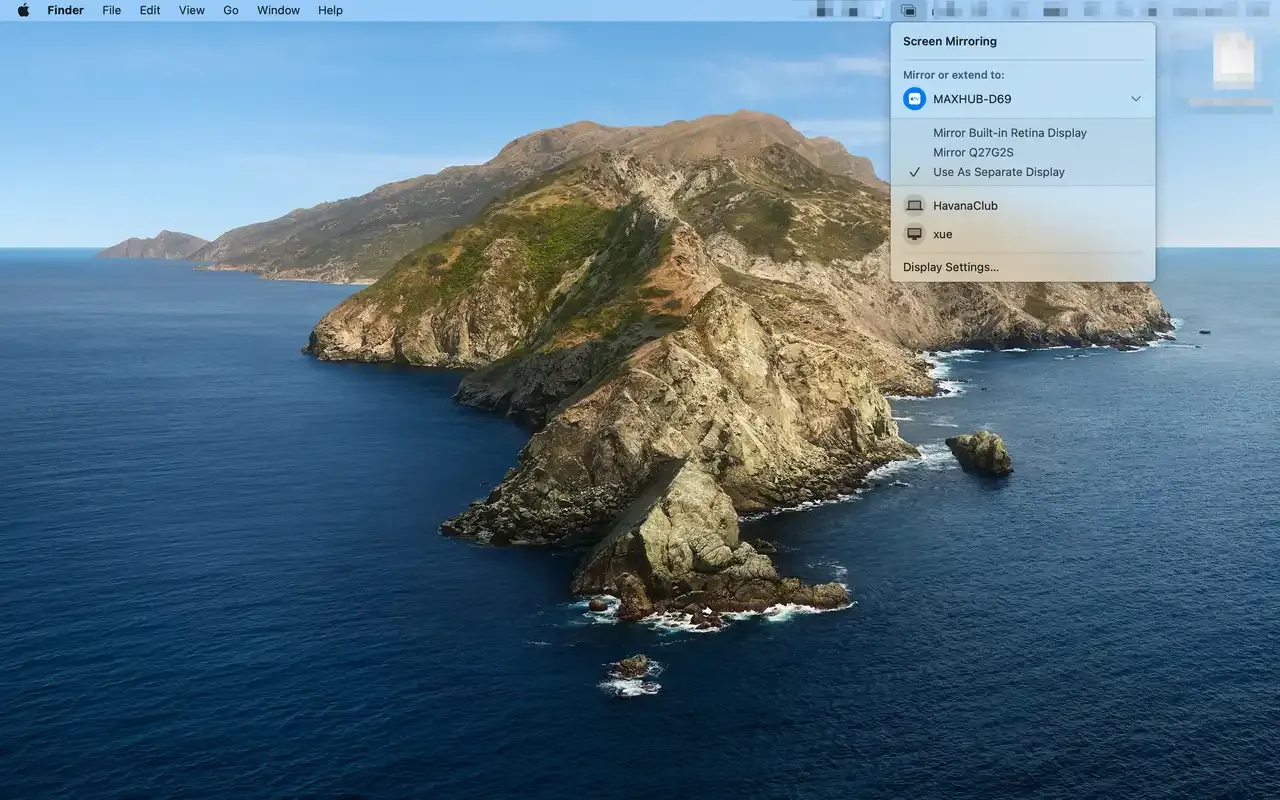The width and height of the screenshot is (1280, 800).
Task: Open the Apple menu
Action: tap(23, 10)
